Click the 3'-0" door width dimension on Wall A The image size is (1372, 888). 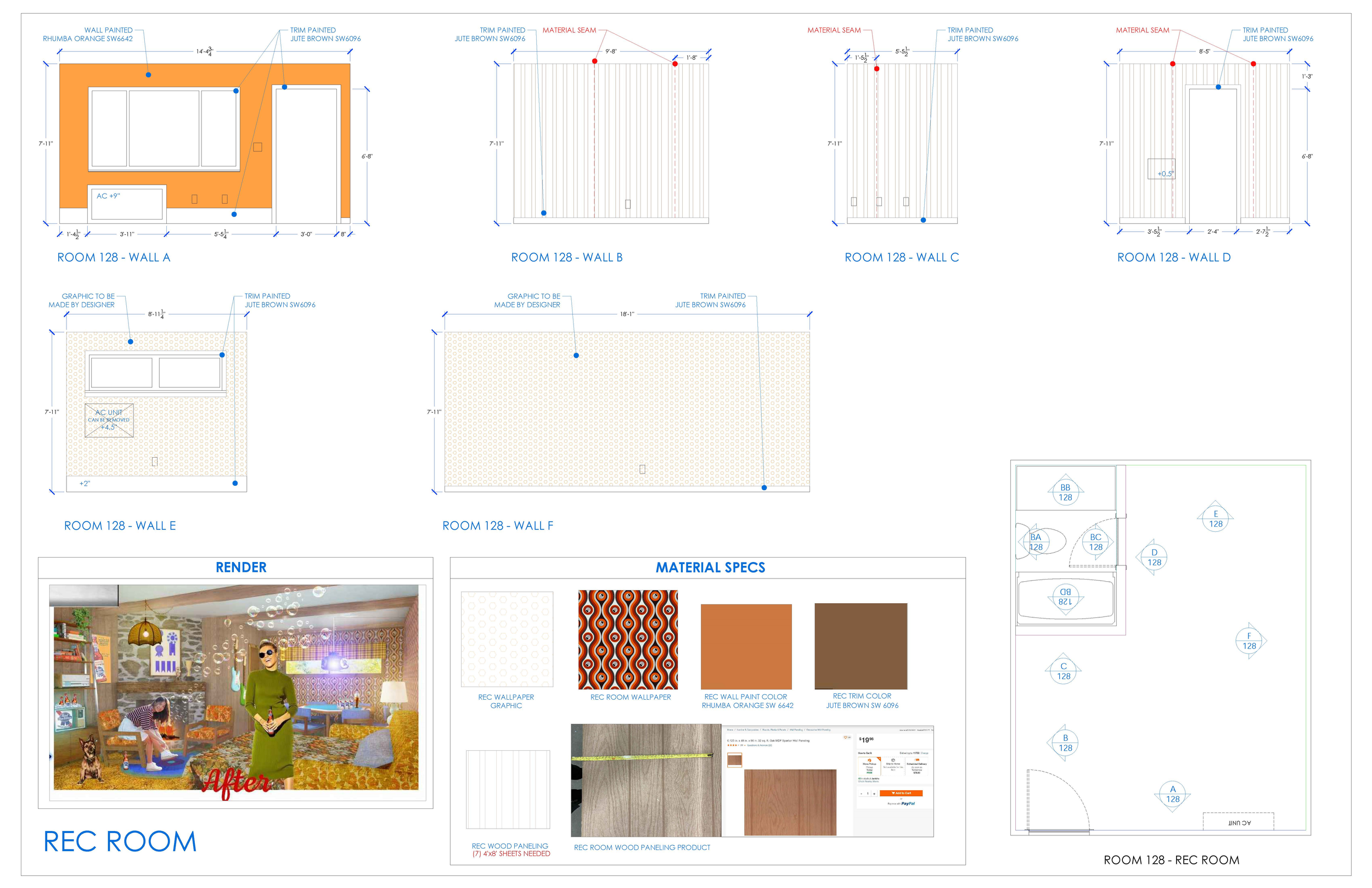pos(306,234)
